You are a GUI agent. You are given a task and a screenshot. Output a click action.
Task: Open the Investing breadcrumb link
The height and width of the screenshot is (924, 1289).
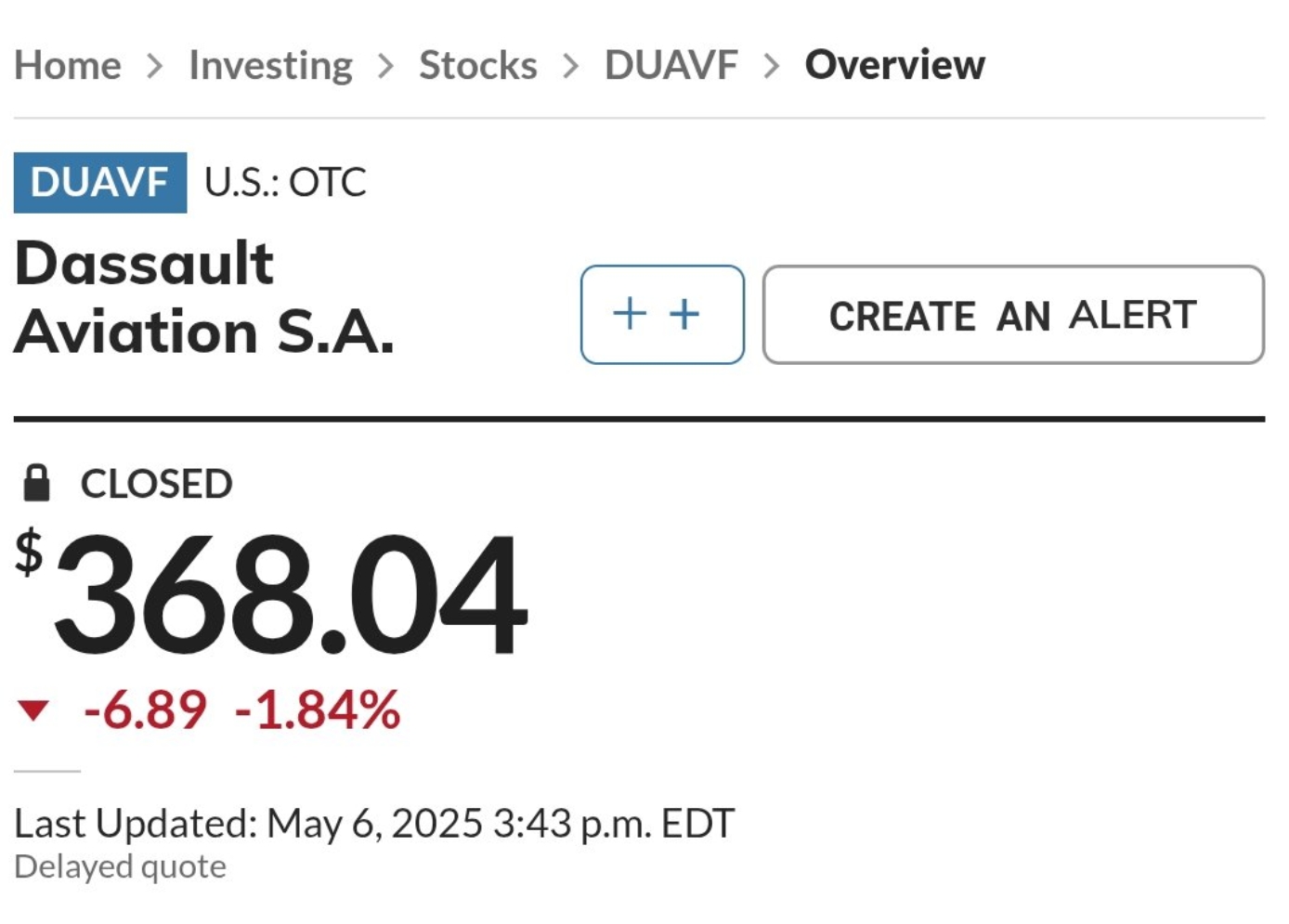(270, 65)
